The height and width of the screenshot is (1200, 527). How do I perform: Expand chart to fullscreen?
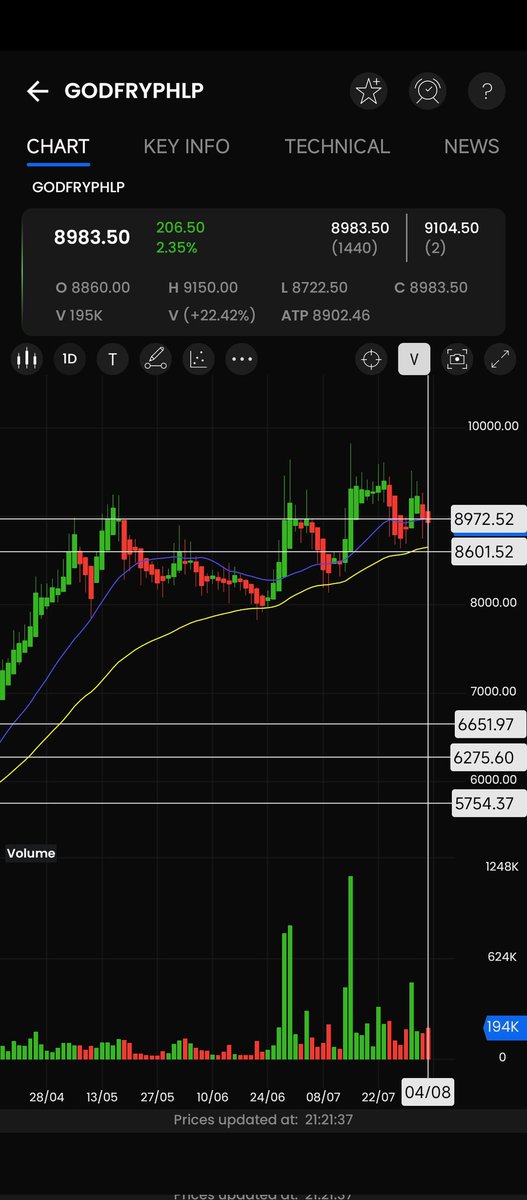point(500,359)
